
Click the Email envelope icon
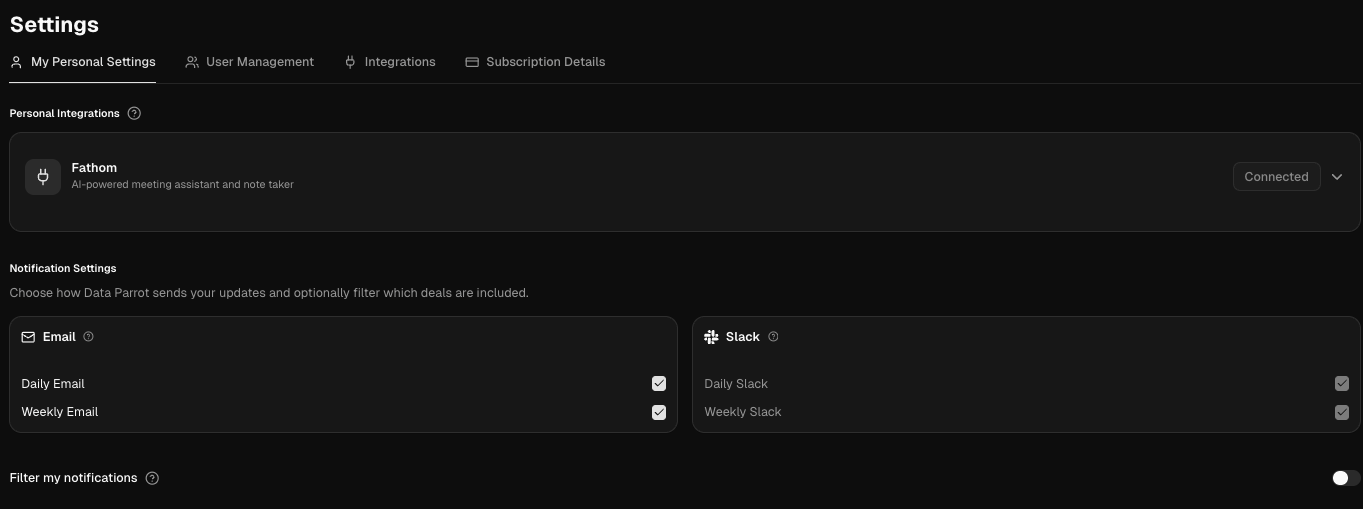click(x=28, y=337)
